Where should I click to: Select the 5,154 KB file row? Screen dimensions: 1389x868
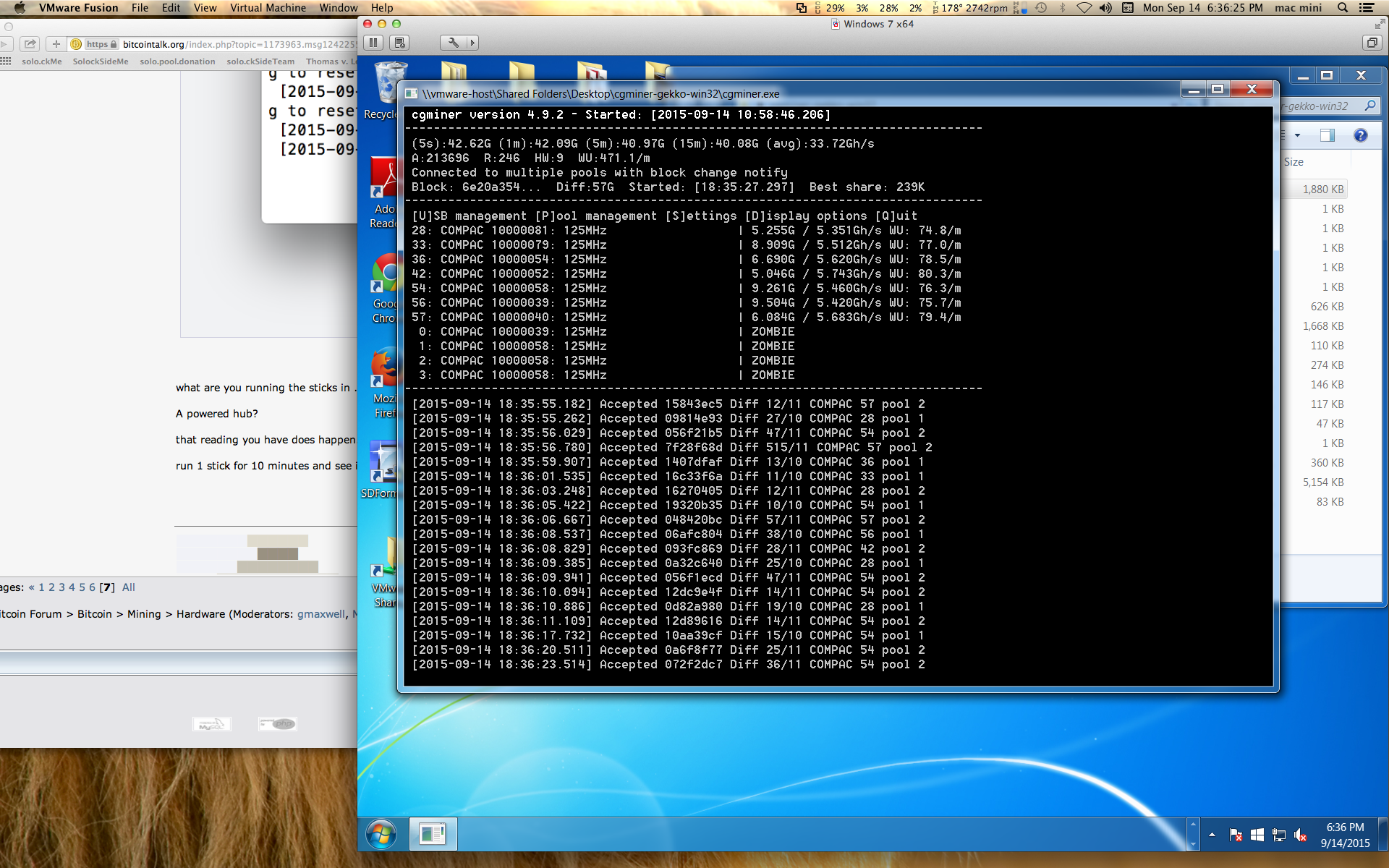tap(1314, 482)
